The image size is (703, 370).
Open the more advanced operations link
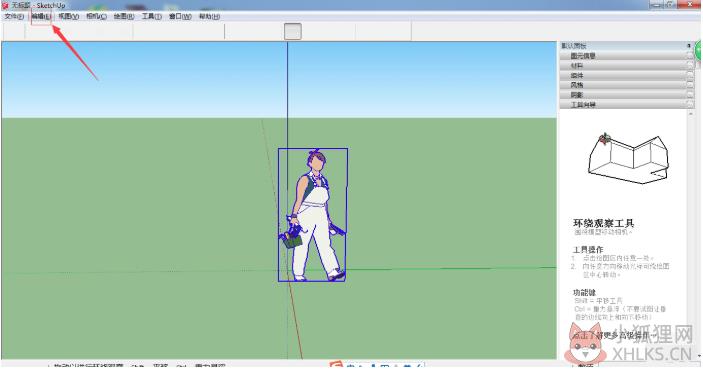point(615,335)
